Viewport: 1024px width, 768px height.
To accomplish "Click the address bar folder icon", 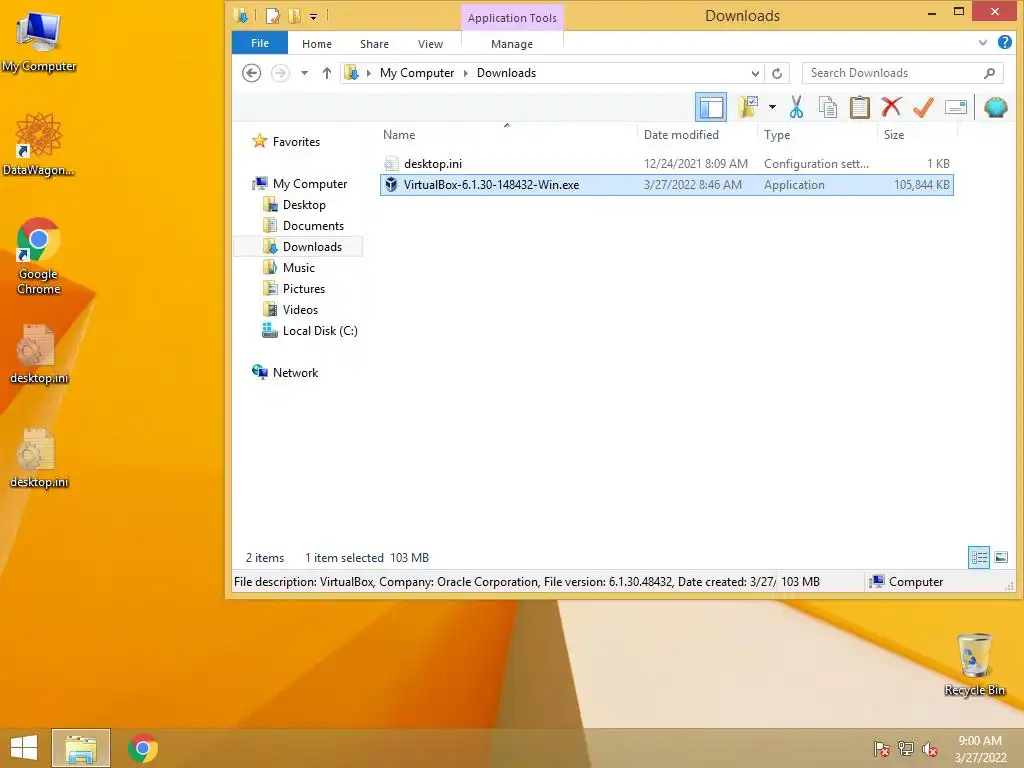I will click(351, 73).
